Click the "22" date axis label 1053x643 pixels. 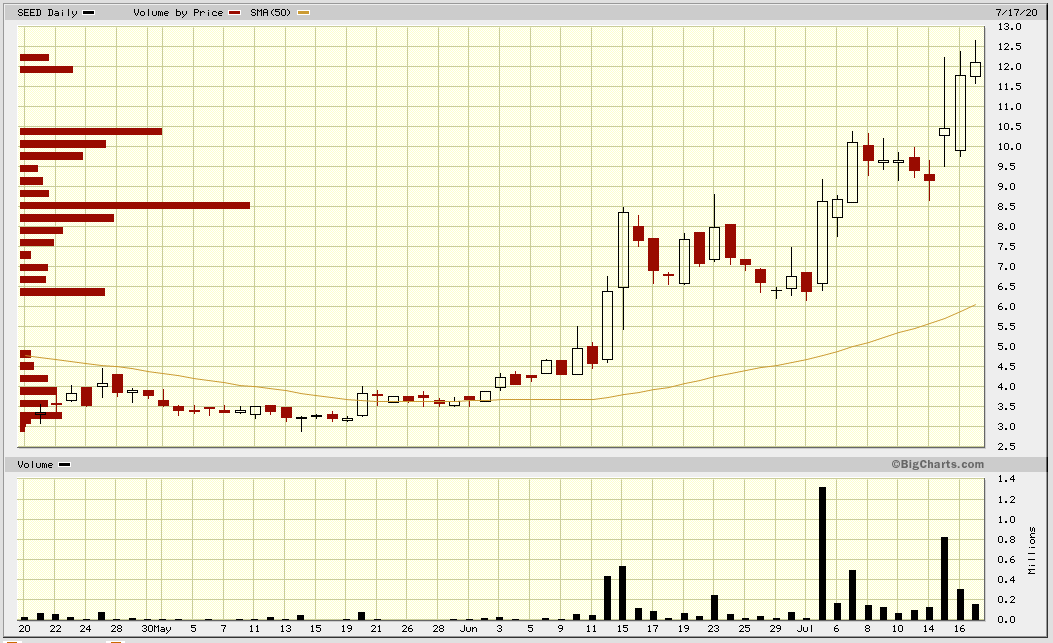coord(55,629)
